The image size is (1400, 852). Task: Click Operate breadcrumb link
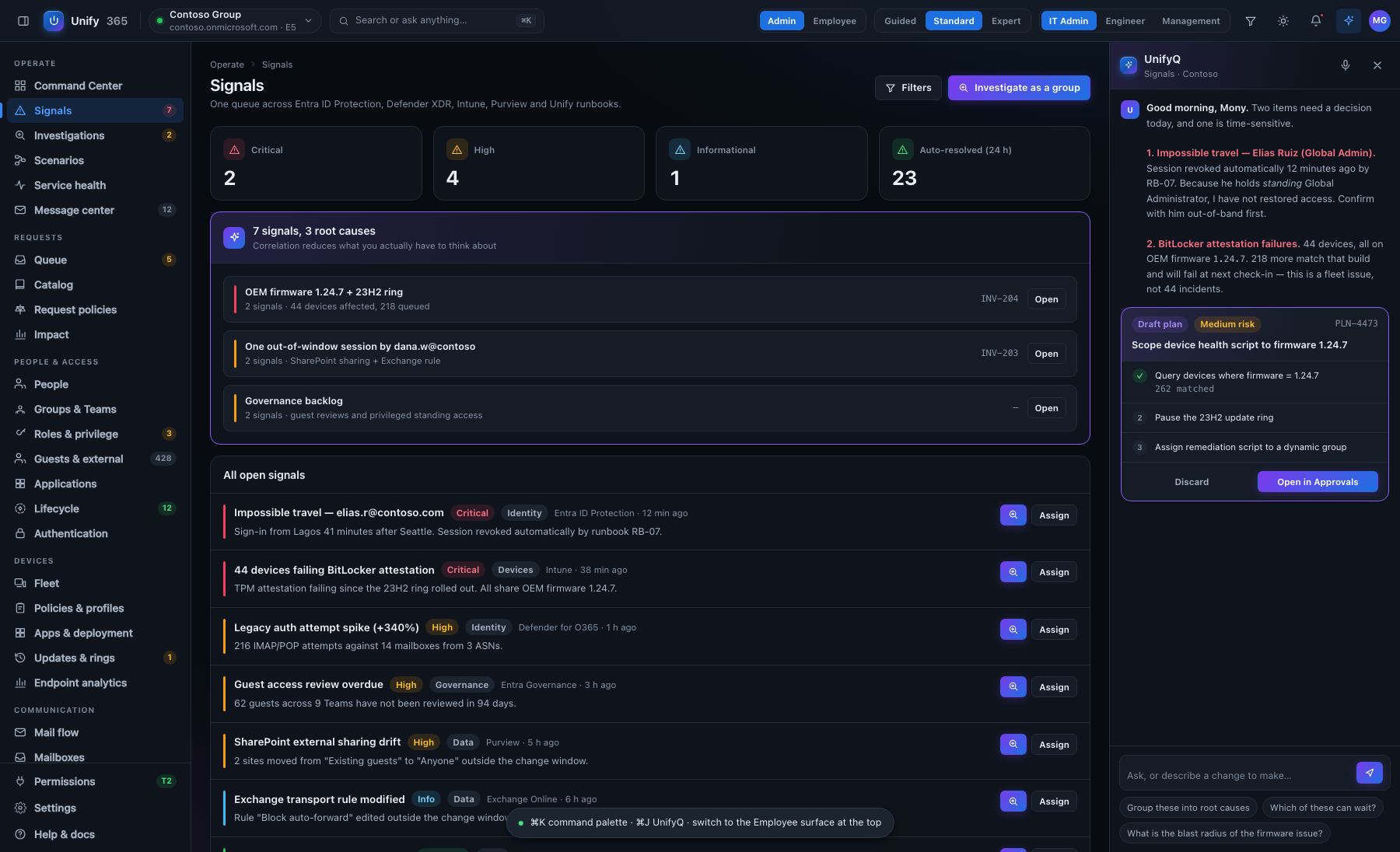coord(227,65)
